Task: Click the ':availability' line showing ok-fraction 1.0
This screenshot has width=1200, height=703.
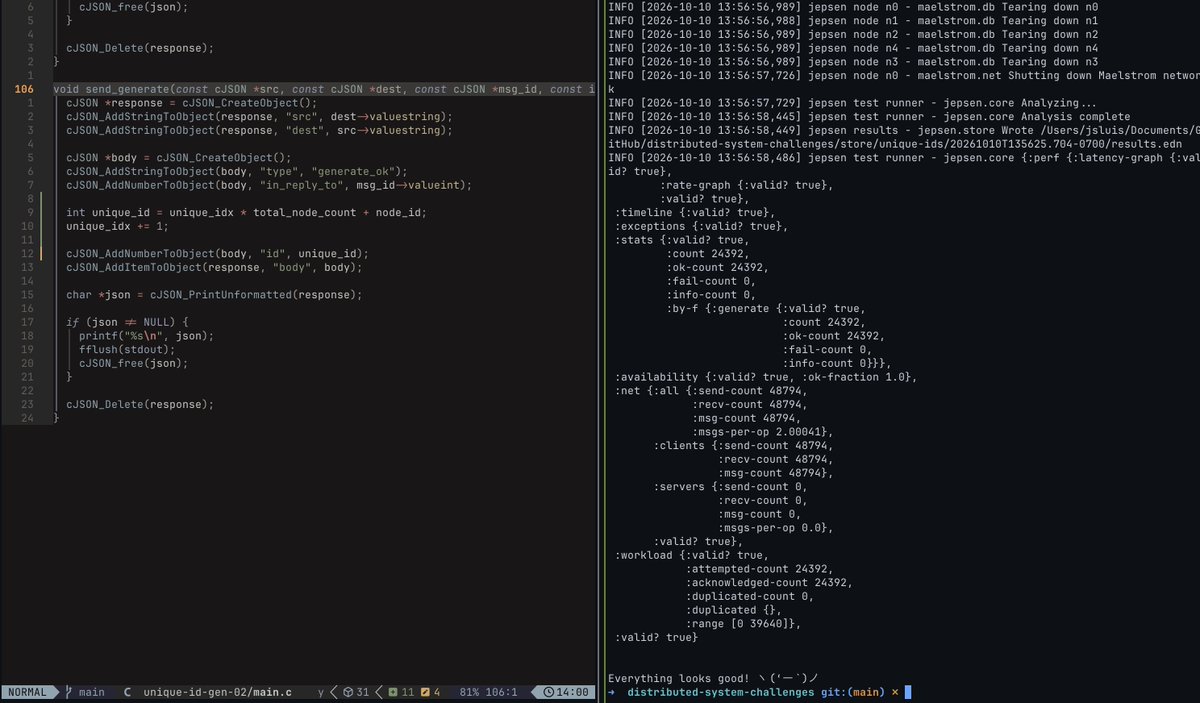Action: coord(766,376)
